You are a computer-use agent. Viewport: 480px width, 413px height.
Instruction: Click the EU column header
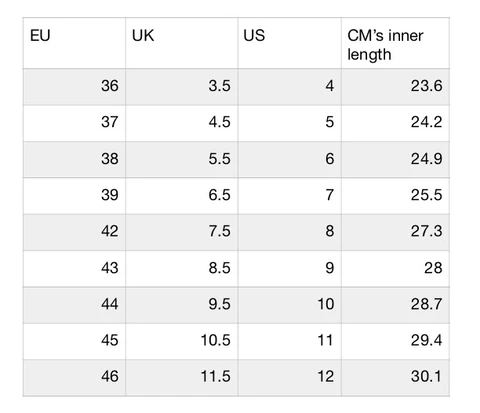[x=74, y=43]
